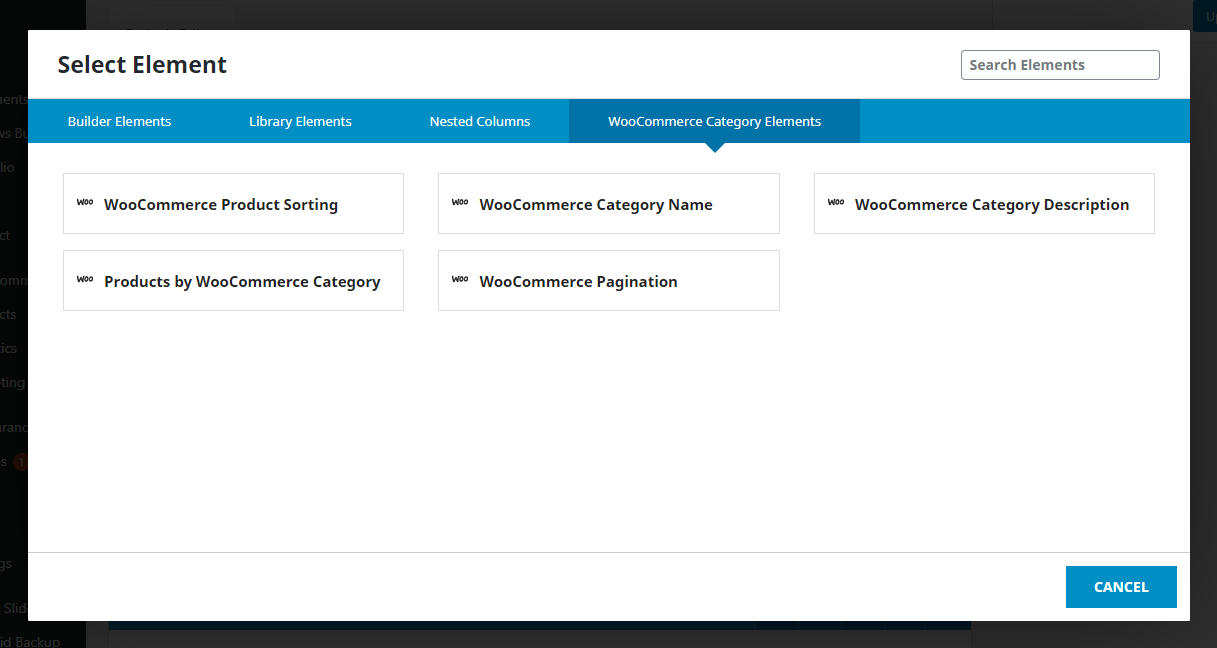1217x648 pixels.
Task: Click the Woo icon beside WooCommerce Product Sorting
Action: click(85, 203)
